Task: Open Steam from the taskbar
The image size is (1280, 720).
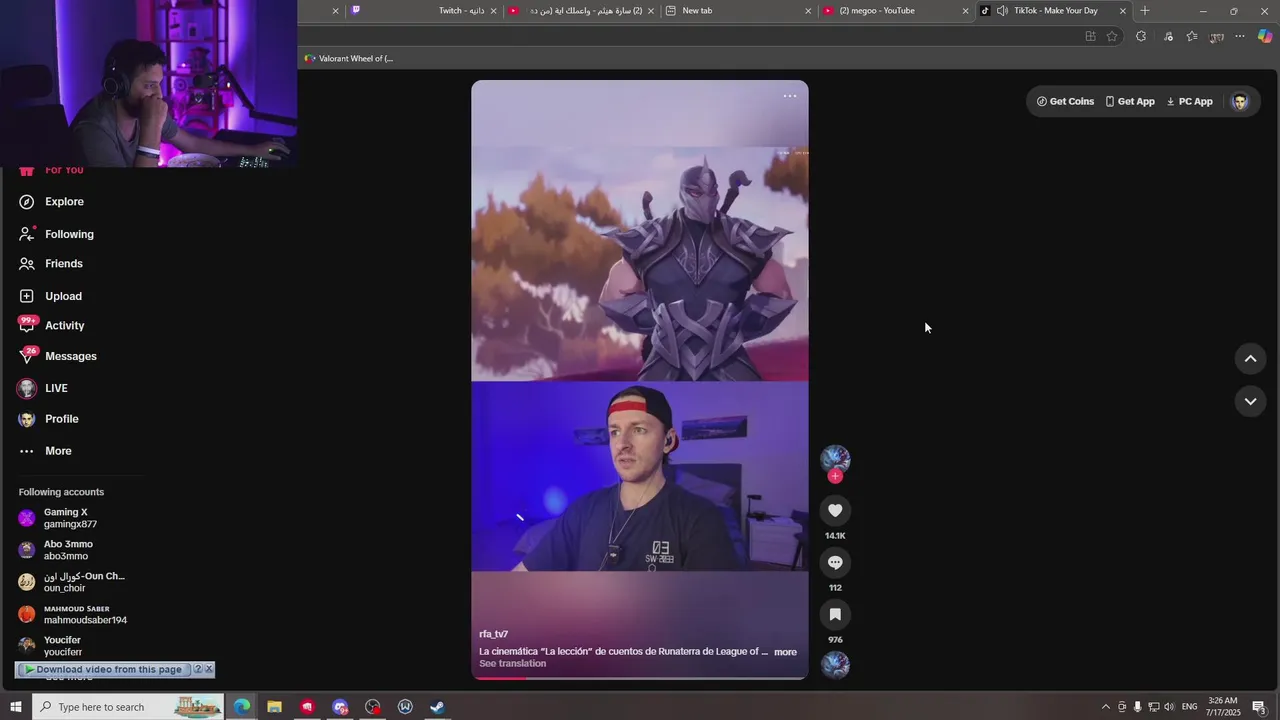Action: tap(437, 707)
